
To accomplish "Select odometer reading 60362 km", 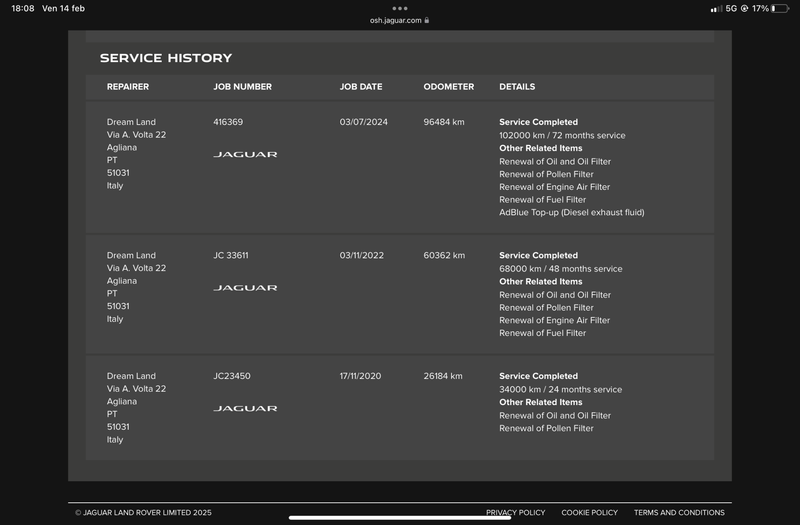I will click(x=444, y=256).
